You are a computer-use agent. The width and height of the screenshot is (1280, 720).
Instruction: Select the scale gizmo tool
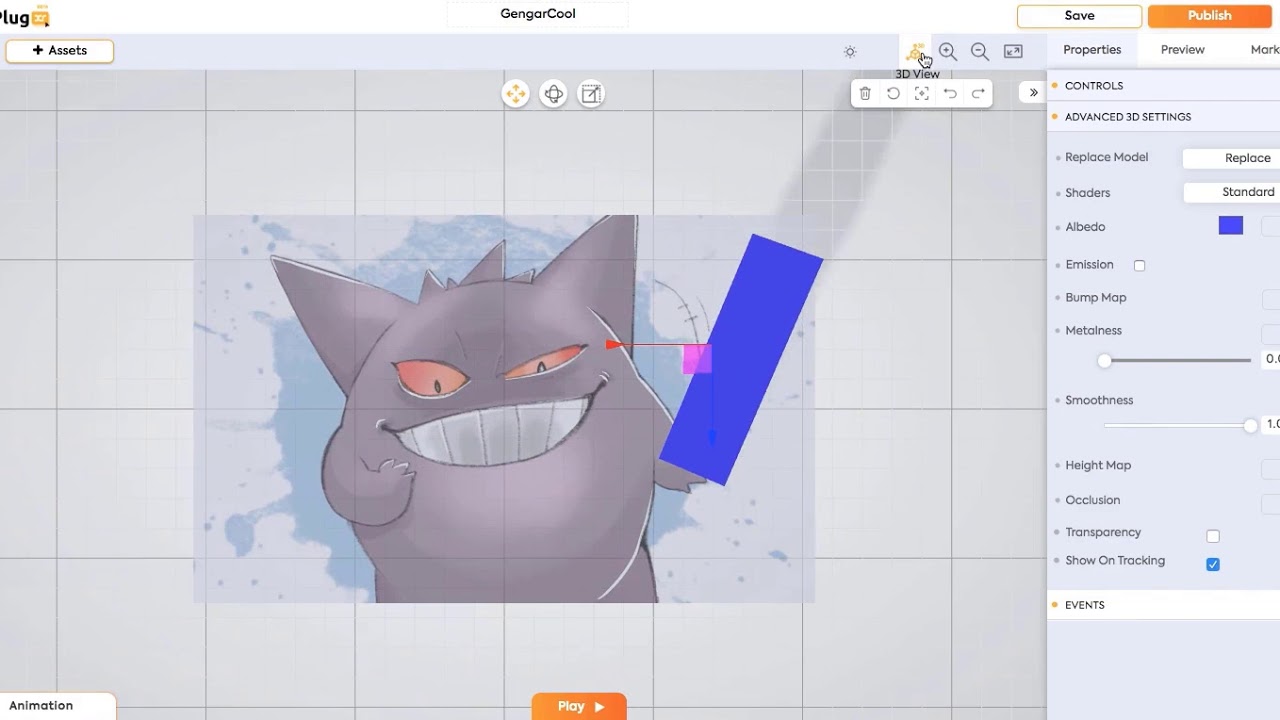[592, 94]
